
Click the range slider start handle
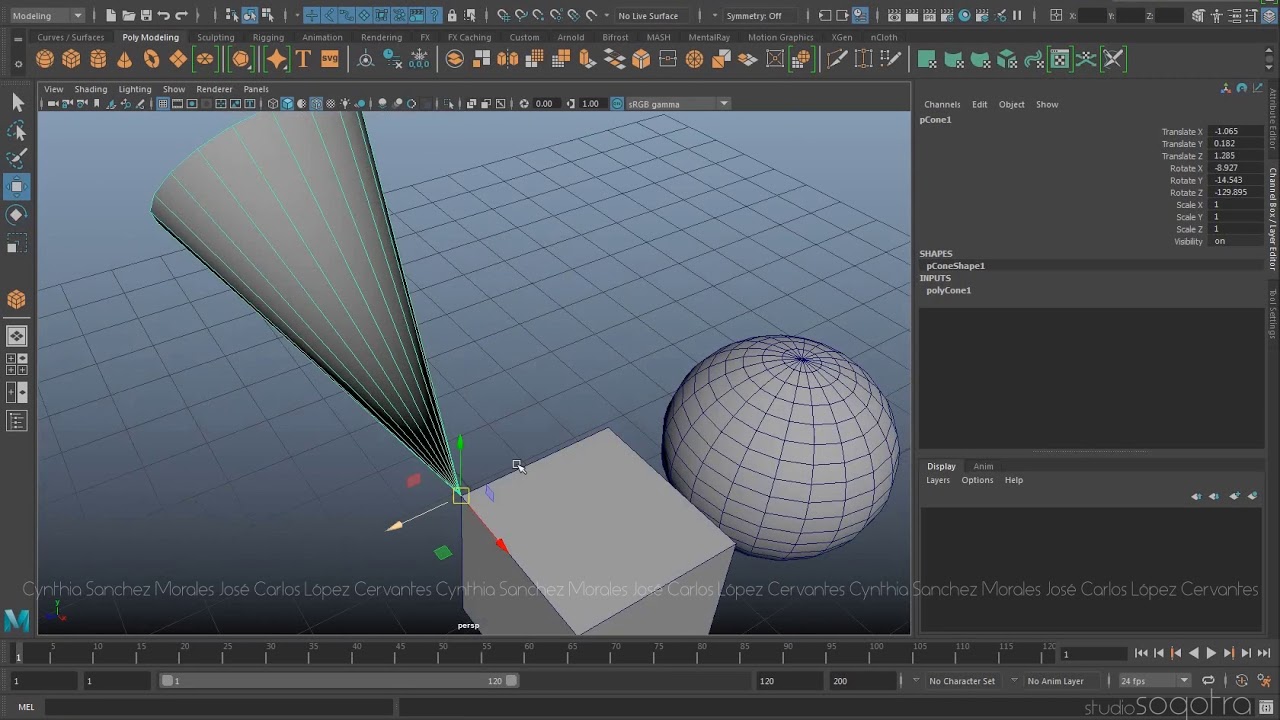169,681
